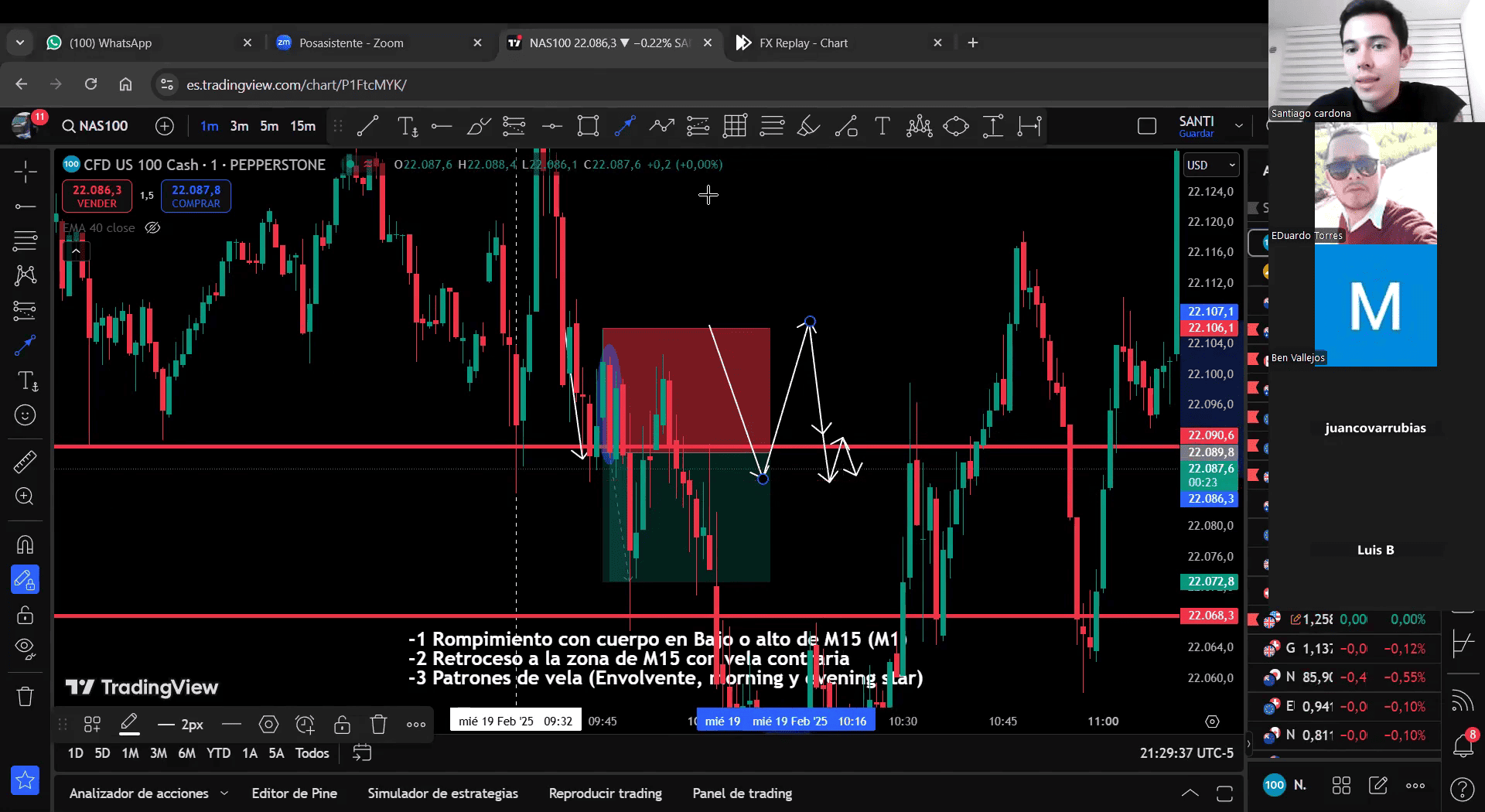Viewport: 1485px width, 812px height.
Task: Select the plain T text tool in top toolbar
Action: [882, 126]
